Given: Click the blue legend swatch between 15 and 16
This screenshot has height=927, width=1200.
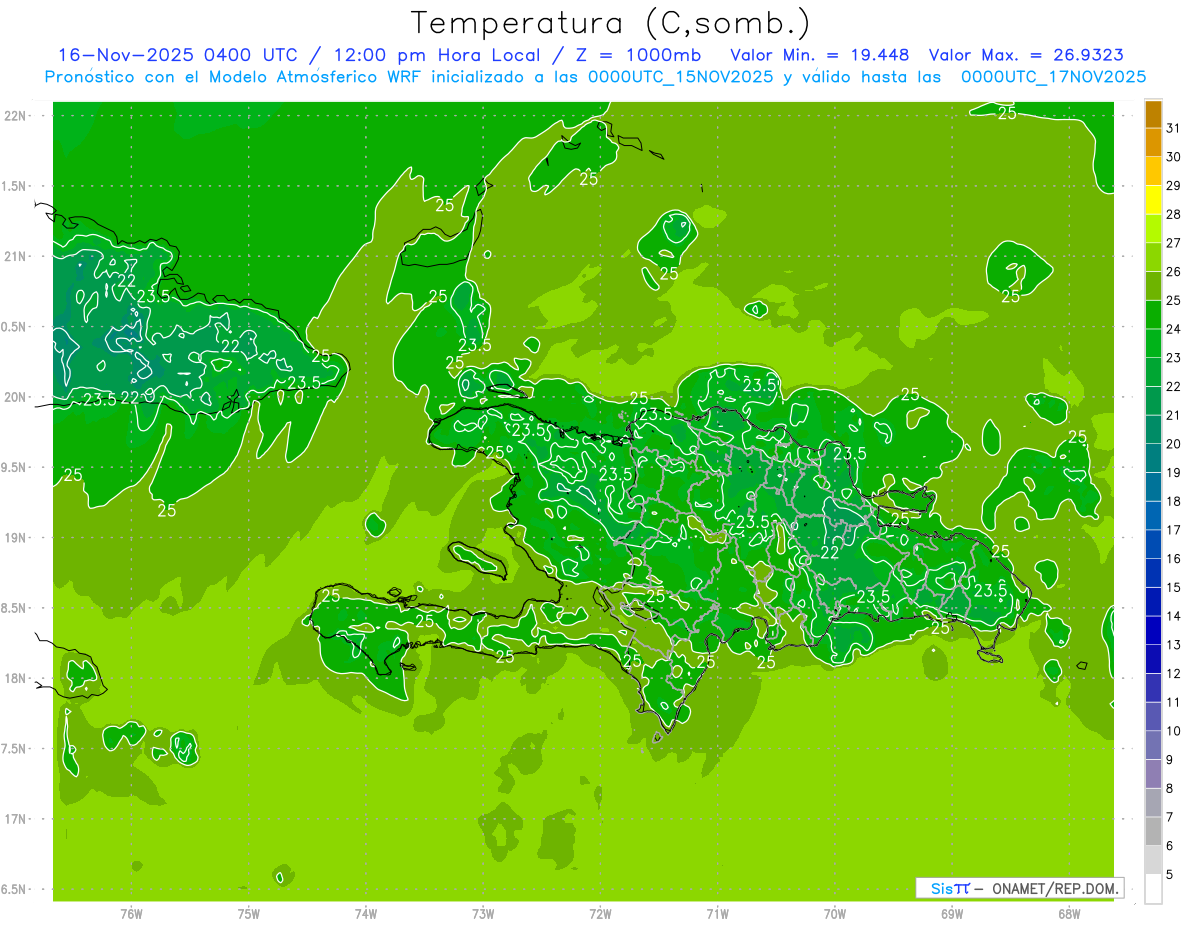Looking at the screenshot, I should [x=1153, y=574].
